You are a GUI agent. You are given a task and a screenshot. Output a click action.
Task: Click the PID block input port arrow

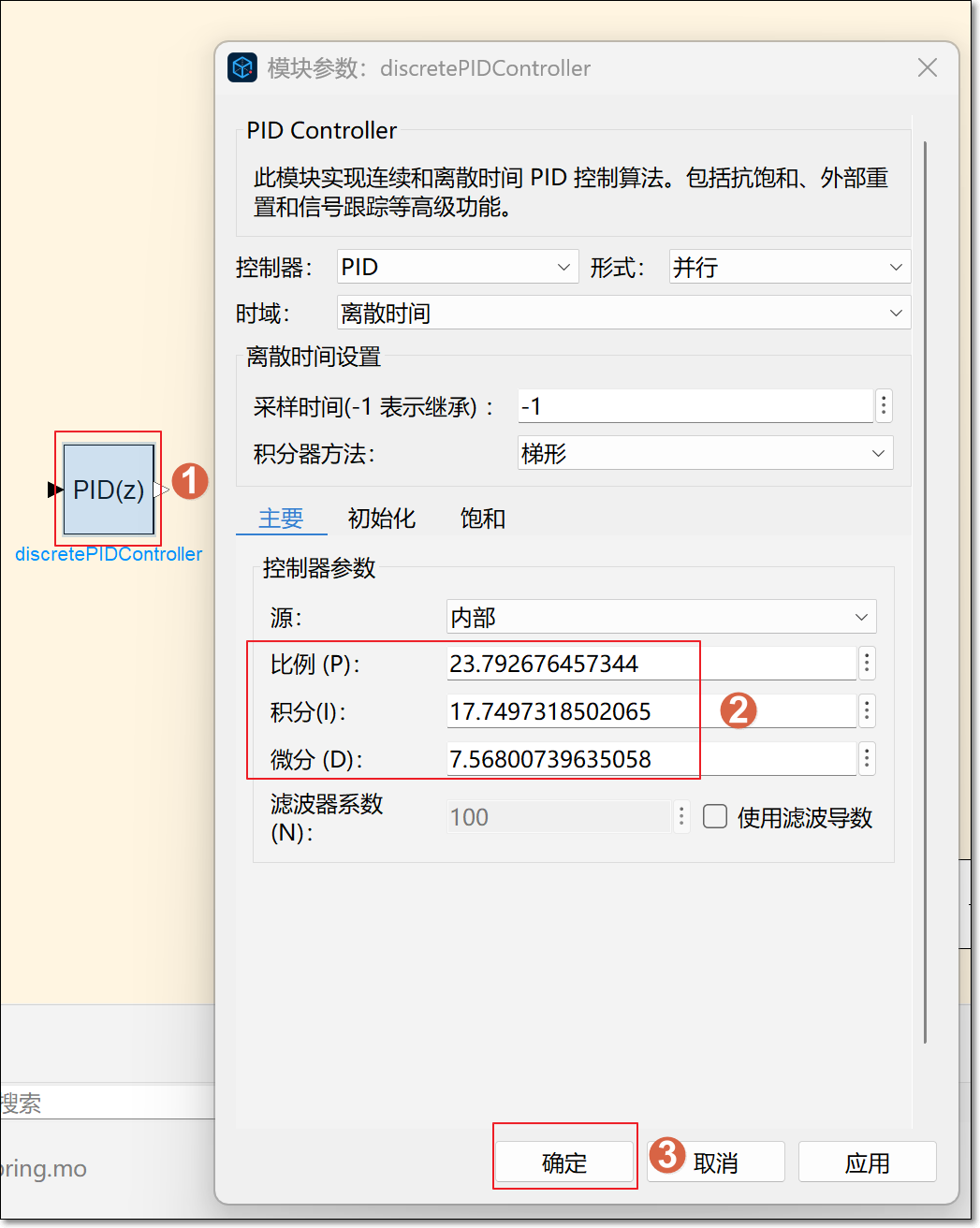55,489
